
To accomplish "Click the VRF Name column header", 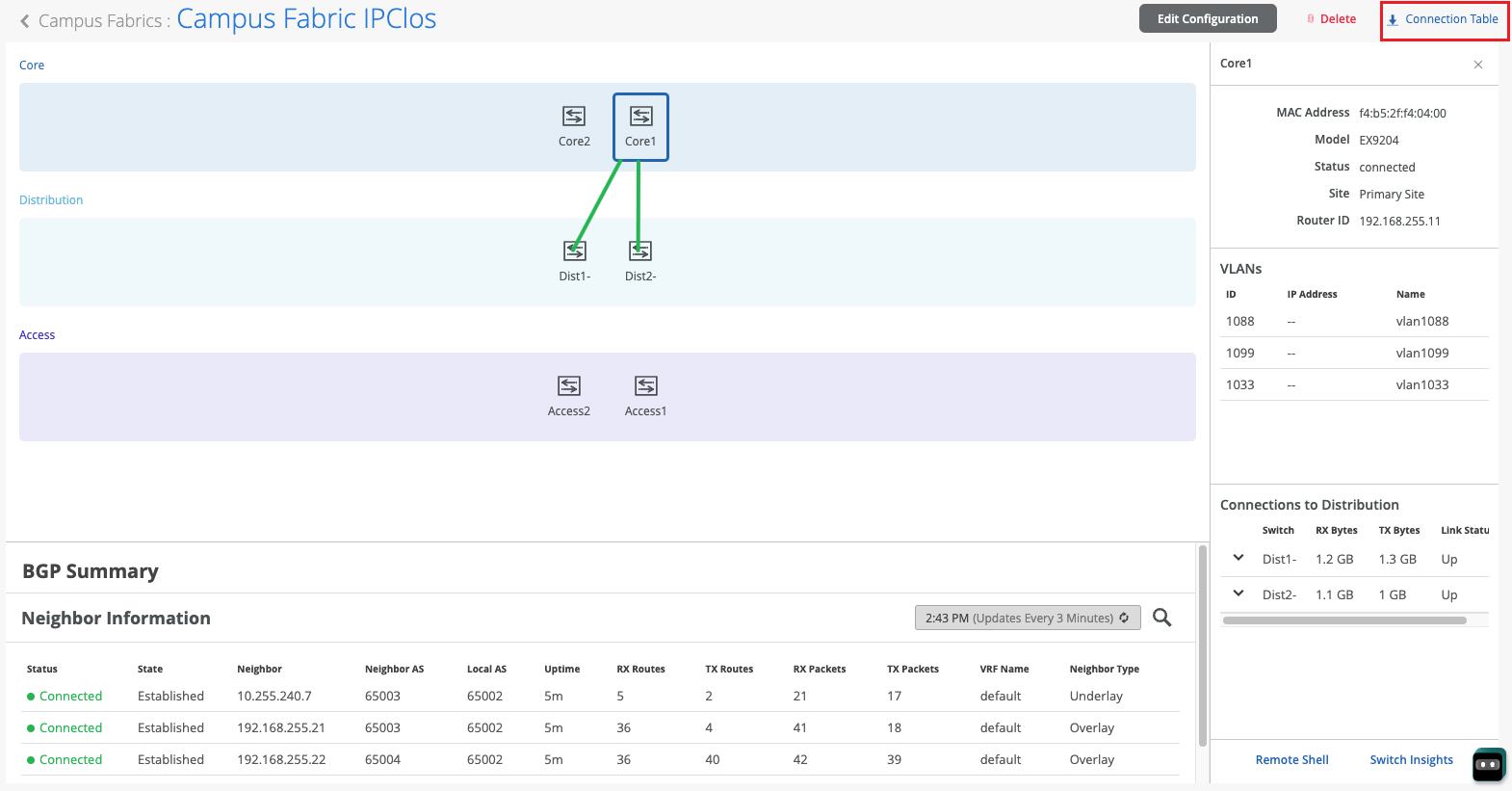I will click(1004, 669).
